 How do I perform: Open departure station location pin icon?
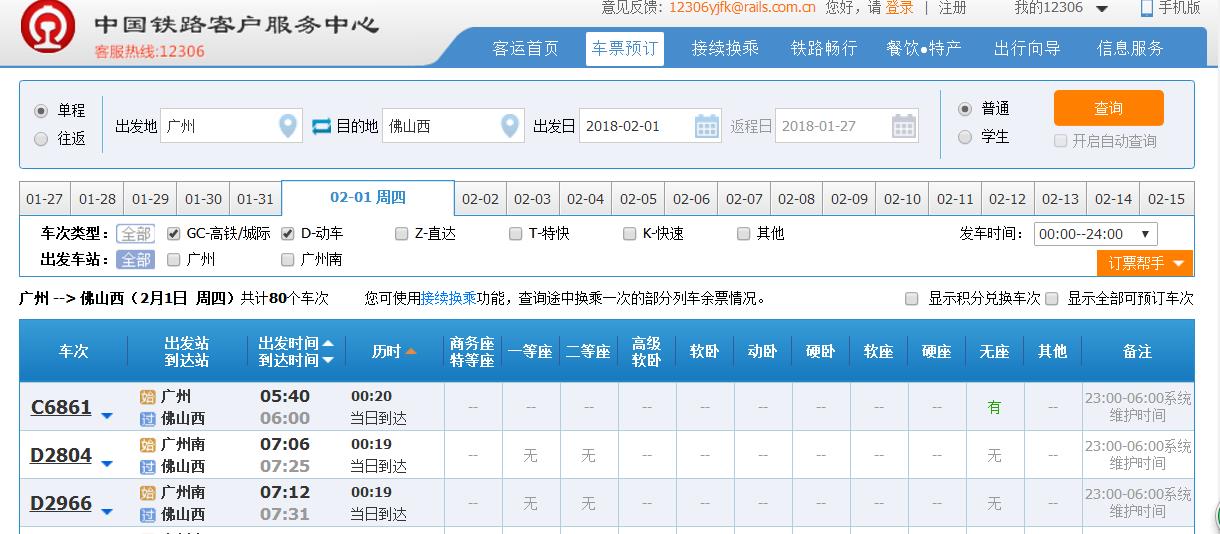click(288, 126)
